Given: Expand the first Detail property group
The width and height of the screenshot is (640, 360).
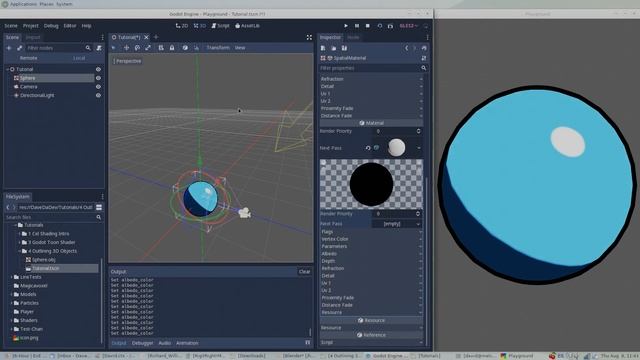Looking at the screenshot, I should (371, 86).
